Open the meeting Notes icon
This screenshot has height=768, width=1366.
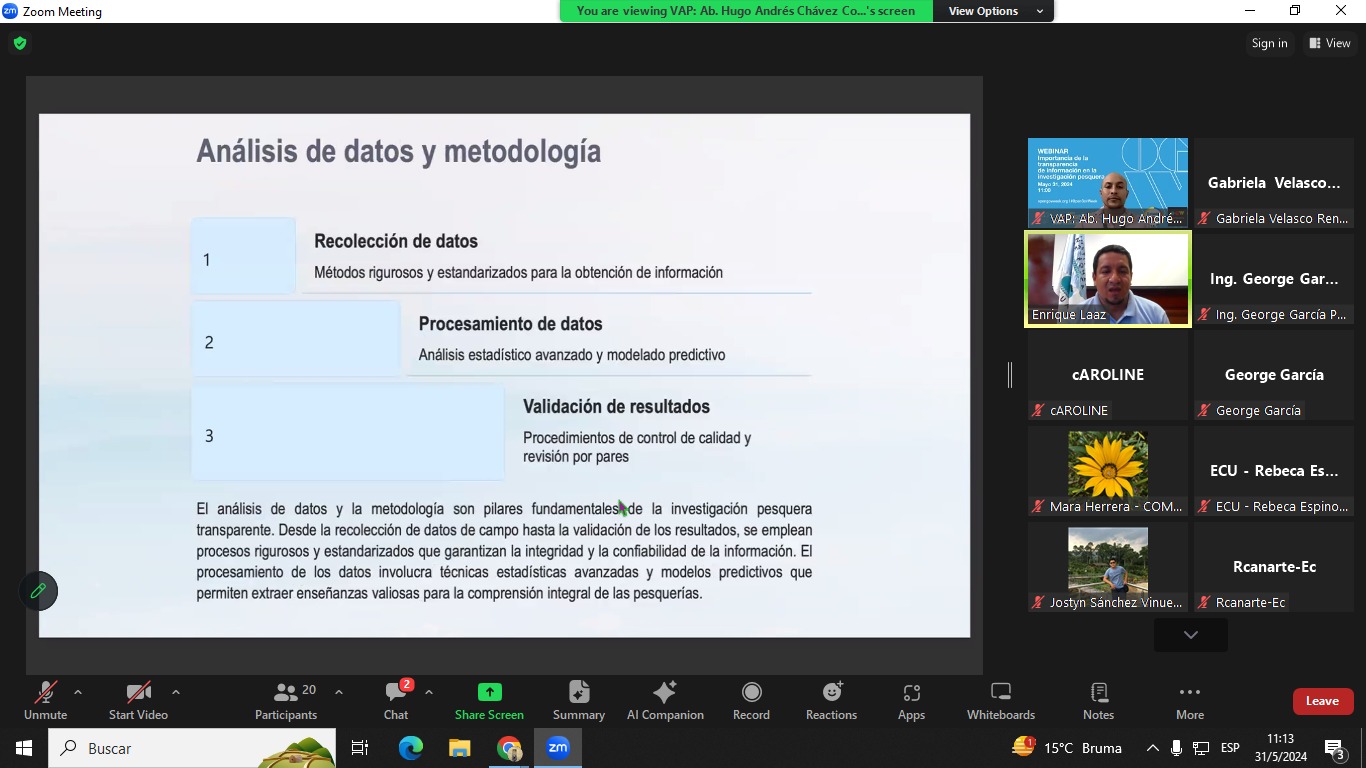point(1098,700)
